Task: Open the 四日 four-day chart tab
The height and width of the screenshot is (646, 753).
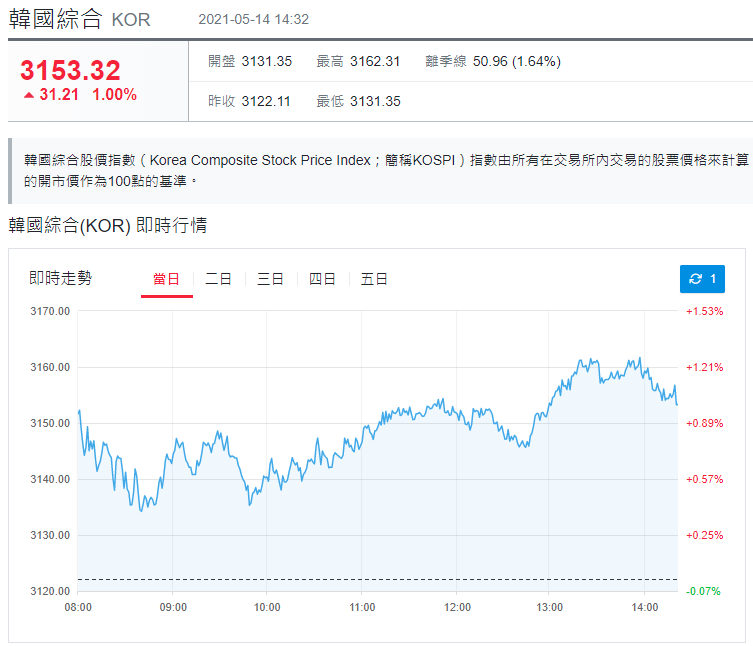Action: pyautogui.click(x=322, y=279)
